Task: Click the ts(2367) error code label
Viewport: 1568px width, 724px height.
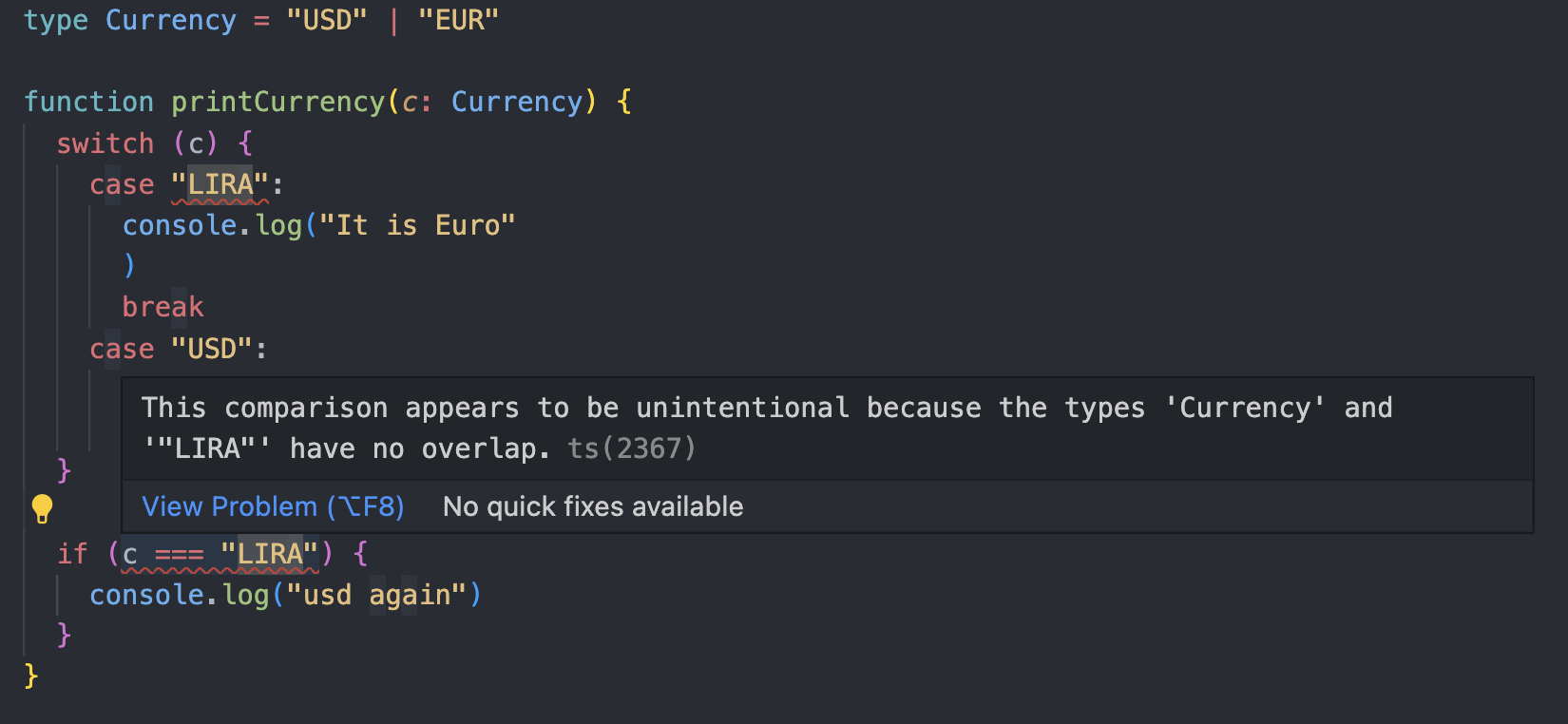Action: (631, 448)
